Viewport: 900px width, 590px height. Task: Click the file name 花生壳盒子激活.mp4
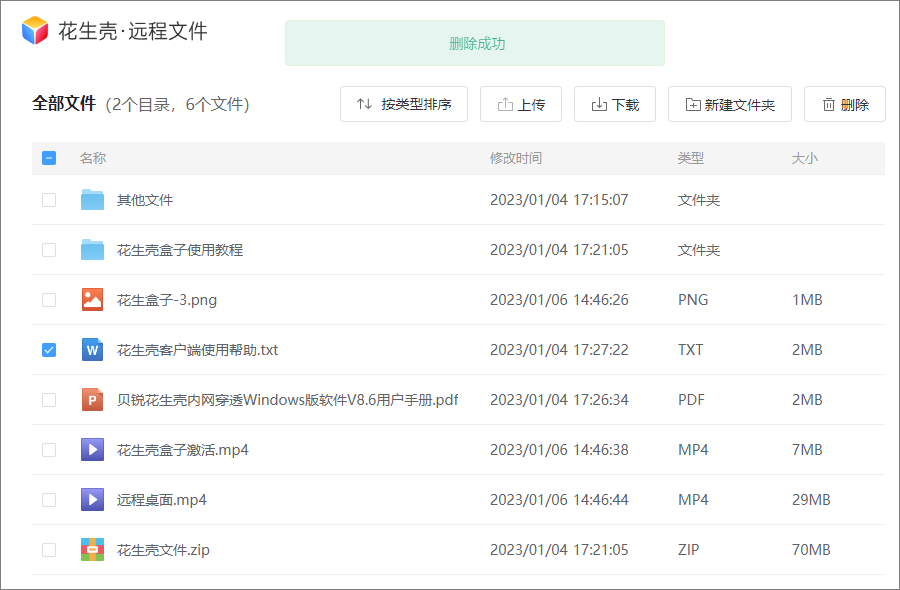pos(183,449)
